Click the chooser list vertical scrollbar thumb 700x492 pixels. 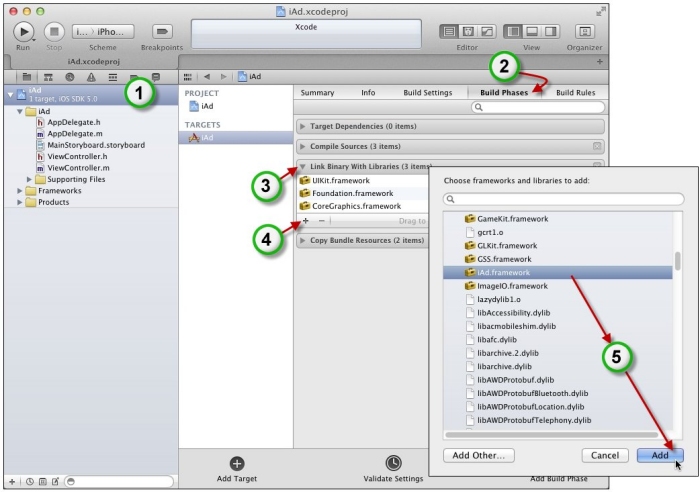(x=678, y=261)
